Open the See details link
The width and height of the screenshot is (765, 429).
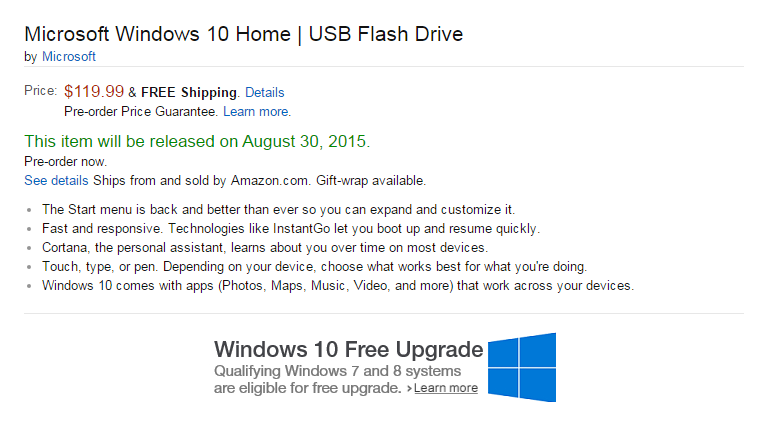[56, 180]
